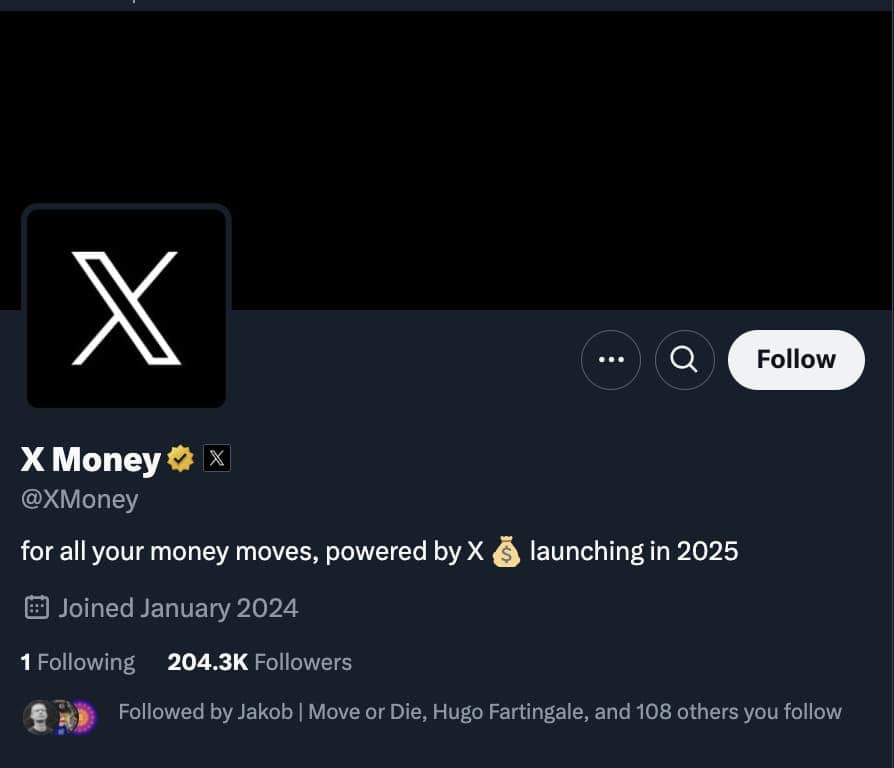Click the magnifier search icon button
Viewport: 894px width, 768px height.
(684, 360)
